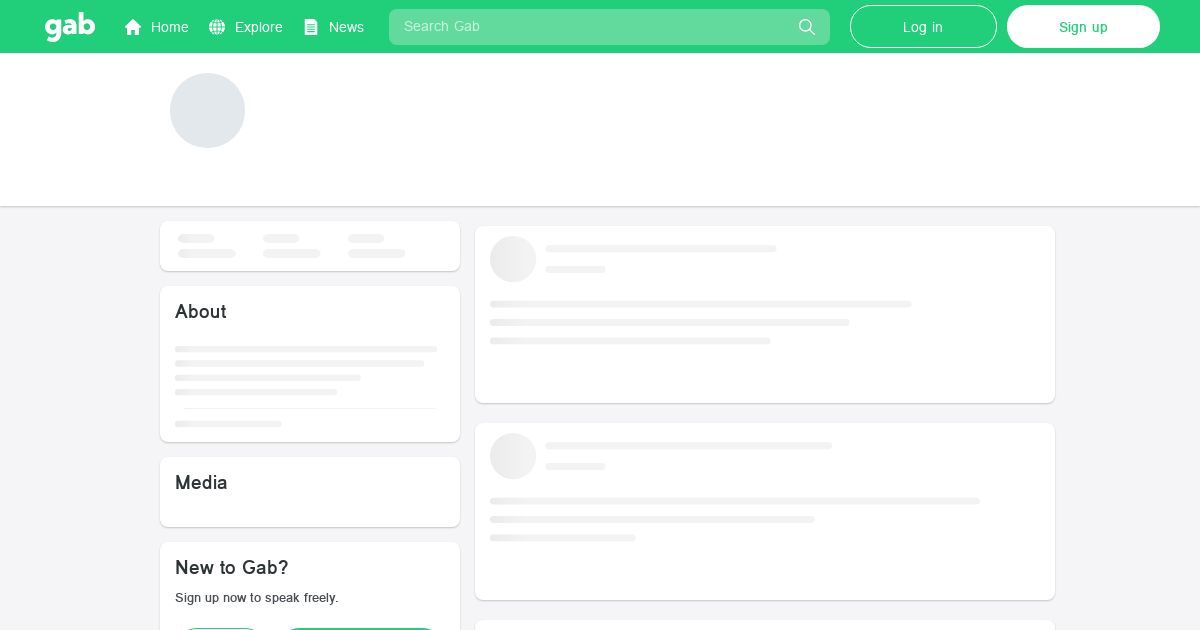This screenshot has width=1200, height=630.
Task: Click the Log in button
Action: pos(923,27)
